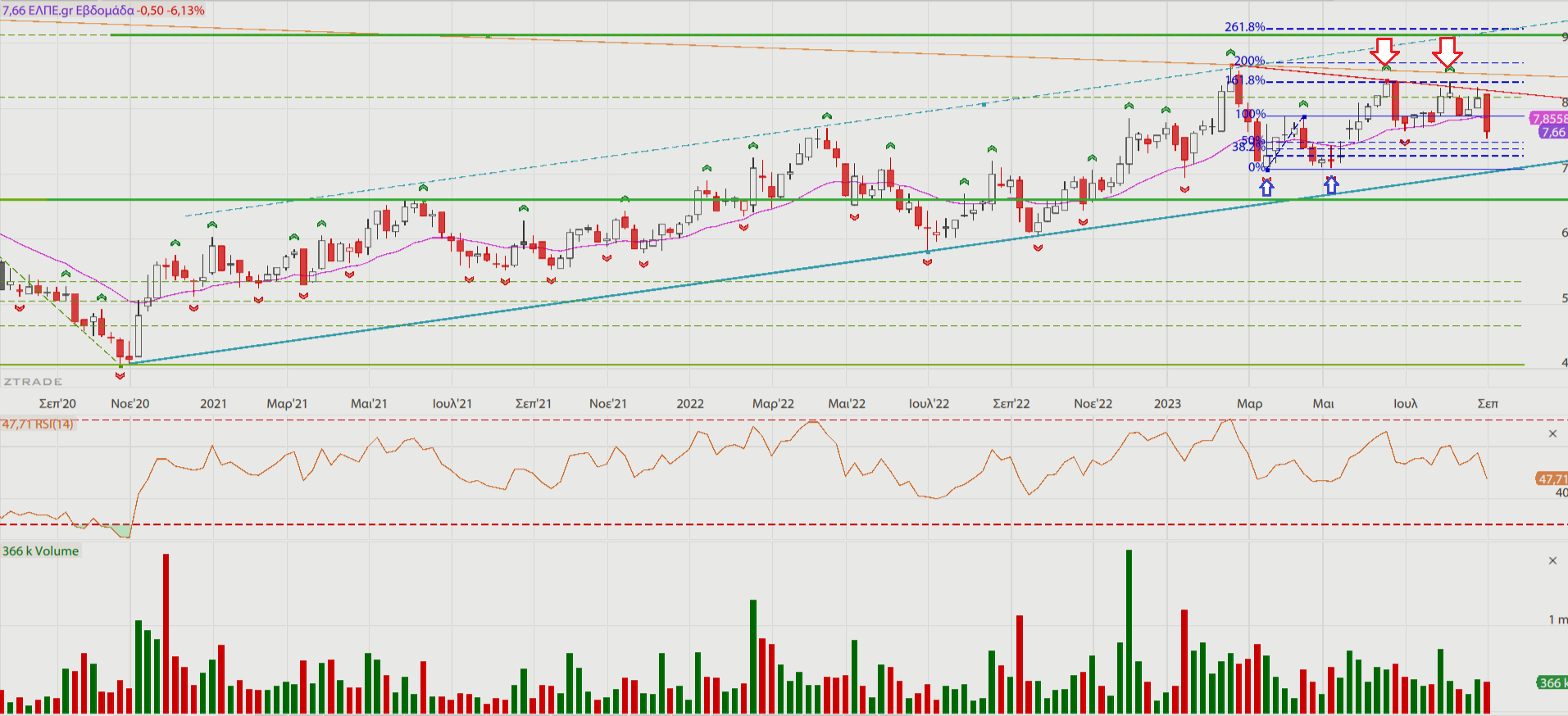The image size is (1568, 716).
Task: Select the right blue up-arrow marker
Action: (x=1331, y=186)
